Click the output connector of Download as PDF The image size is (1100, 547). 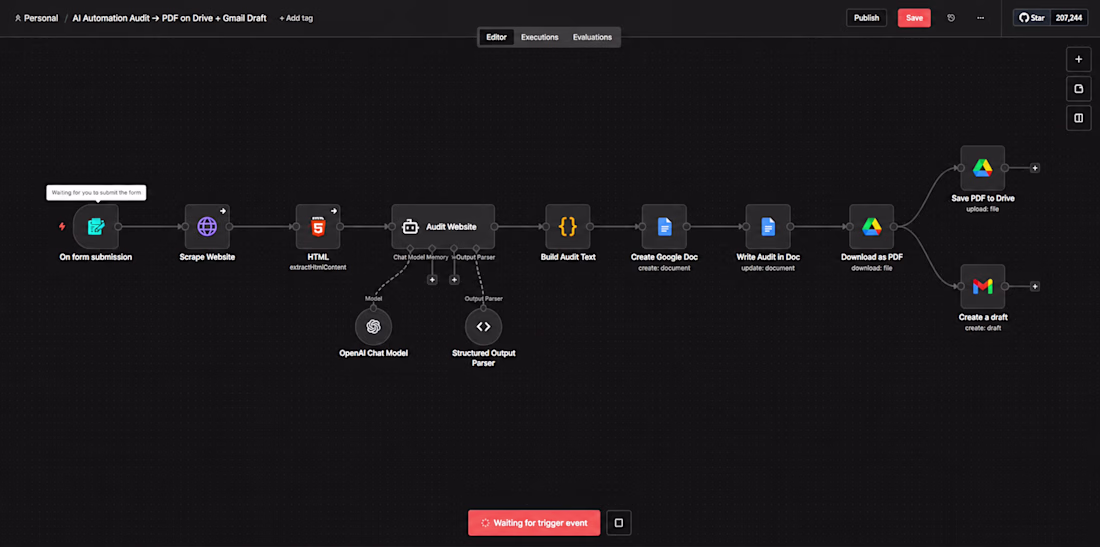[x=894, y=227]
